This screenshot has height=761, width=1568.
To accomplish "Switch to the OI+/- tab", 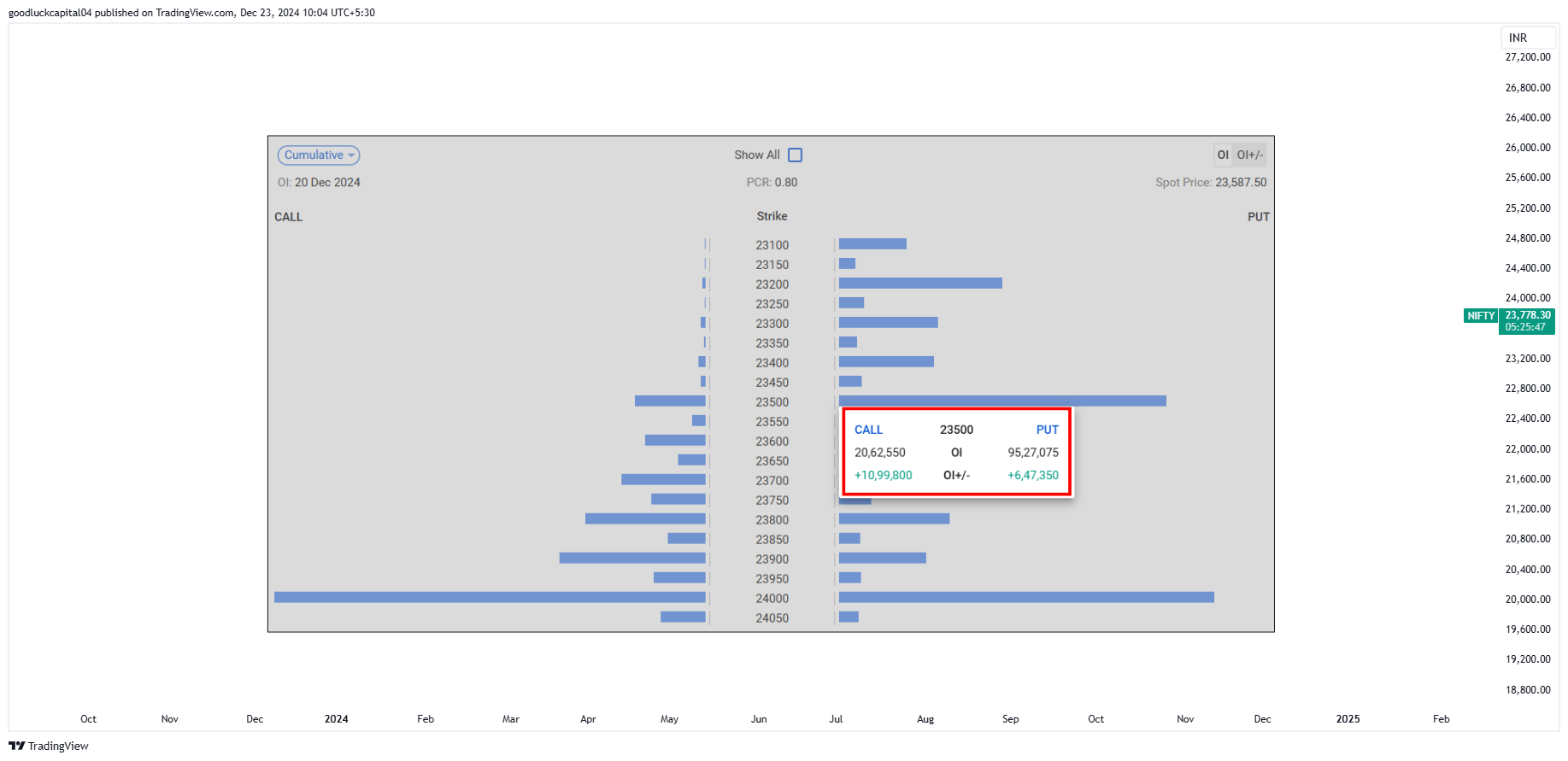I will [1249, 155].
